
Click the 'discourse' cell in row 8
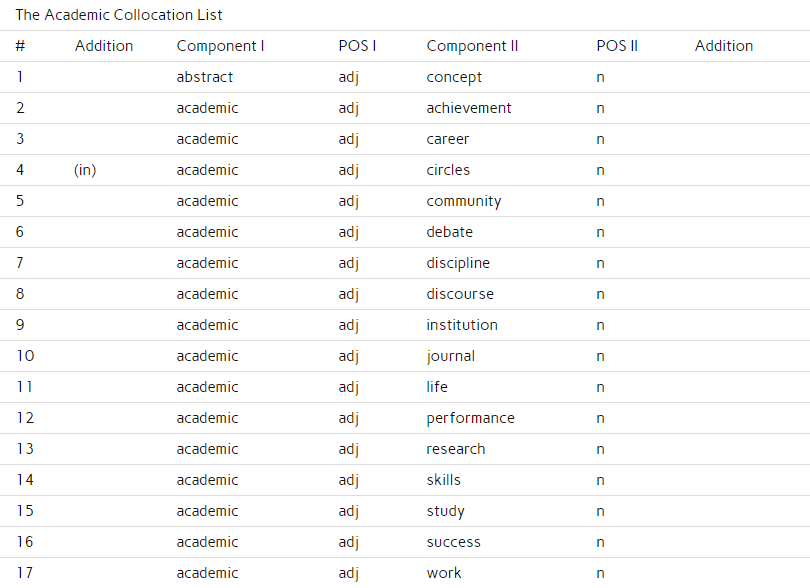coord(460,294)
